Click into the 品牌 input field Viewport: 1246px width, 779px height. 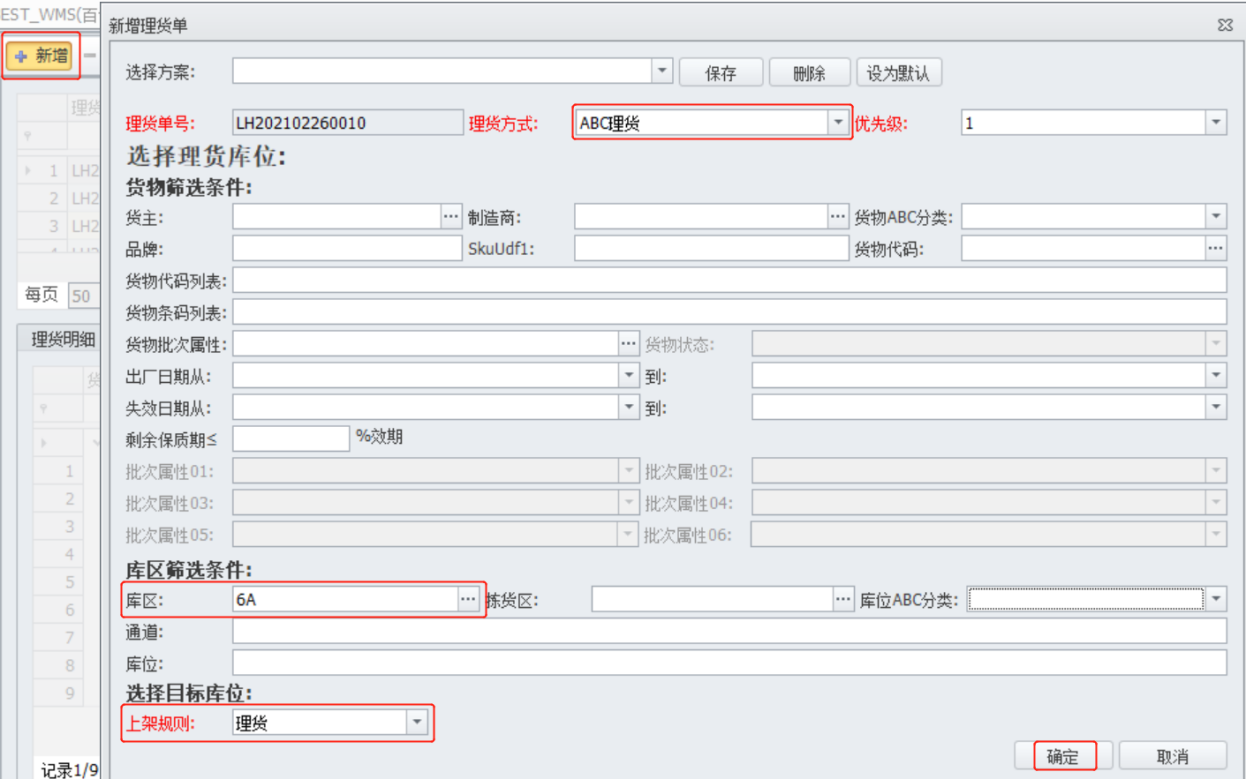[346, 248]
